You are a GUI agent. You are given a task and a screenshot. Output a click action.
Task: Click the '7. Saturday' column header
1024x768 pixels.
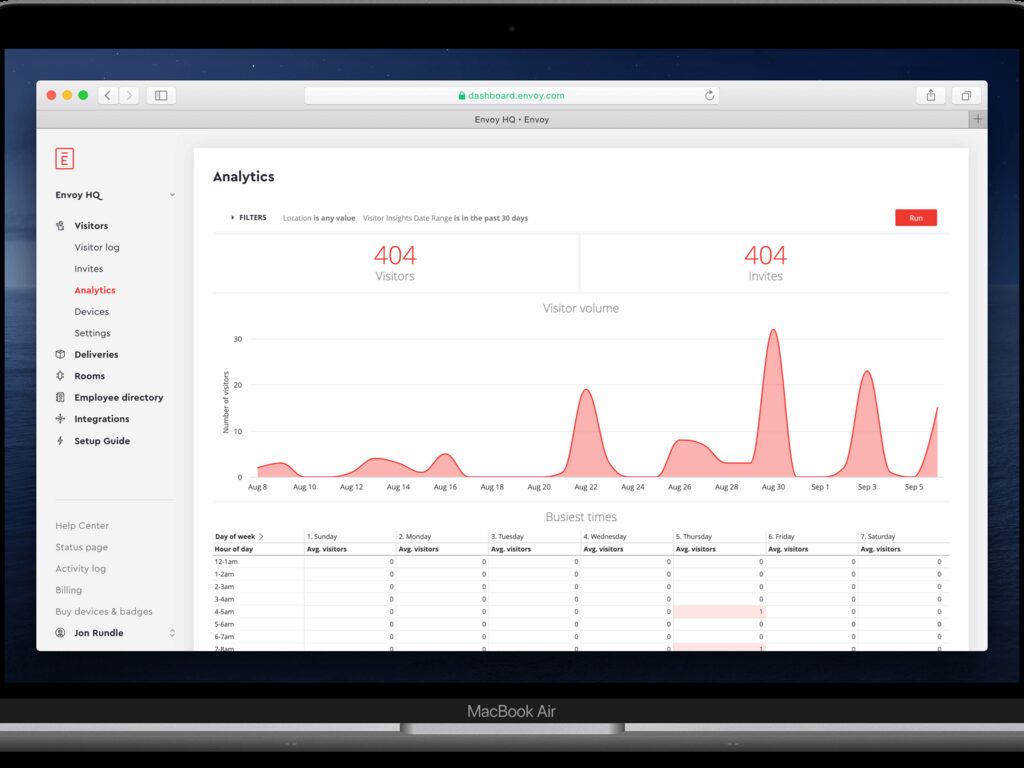click(x=878, y=536)
